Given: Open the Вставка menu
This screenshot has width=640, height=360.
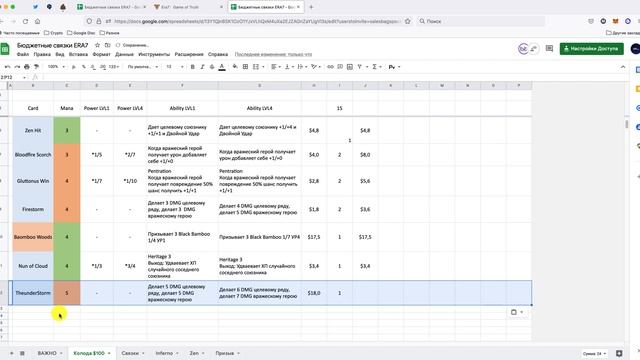Looking at the screenshot, I should coord(78,54).
